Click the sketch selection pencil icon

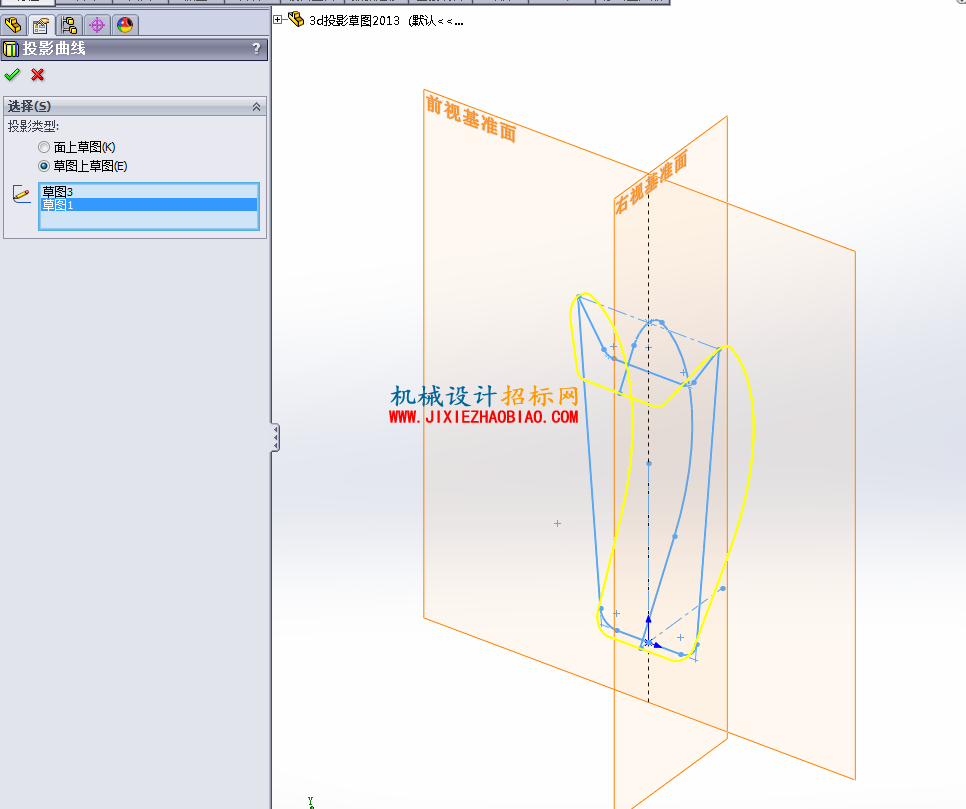tap(21, 193)
